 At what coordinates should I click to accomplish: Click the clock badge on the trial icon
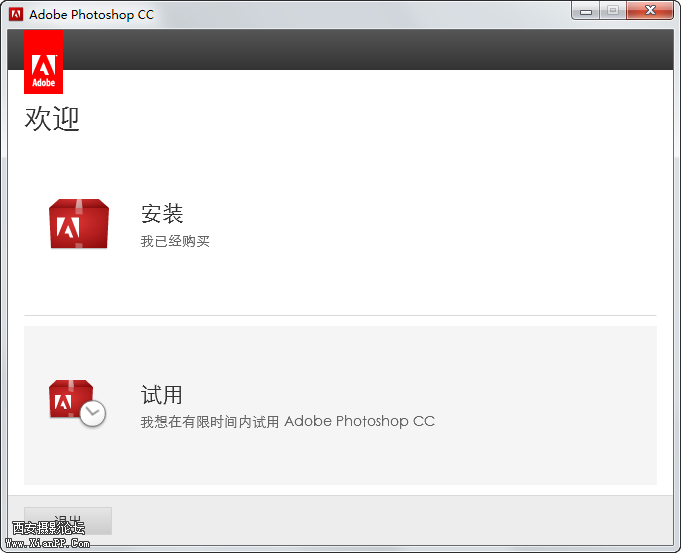coord(93,413)
